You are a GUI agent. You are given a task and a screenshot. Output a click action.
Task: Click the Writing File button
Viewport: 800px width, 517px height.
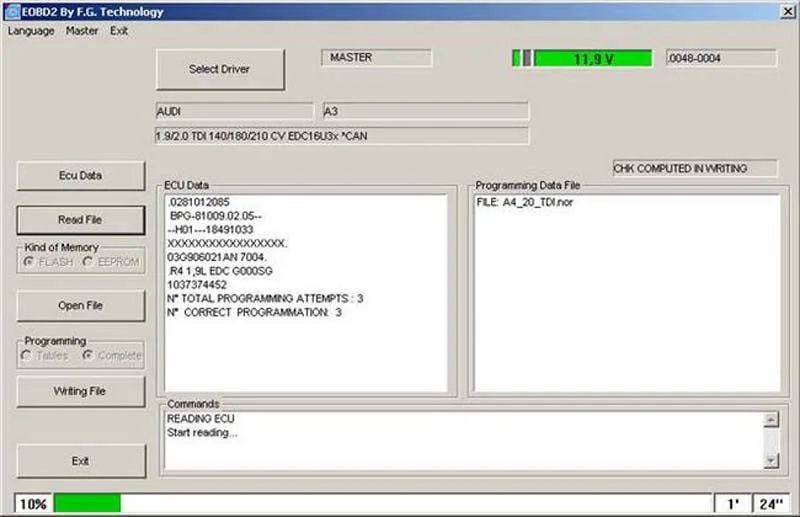pos(81,391)
